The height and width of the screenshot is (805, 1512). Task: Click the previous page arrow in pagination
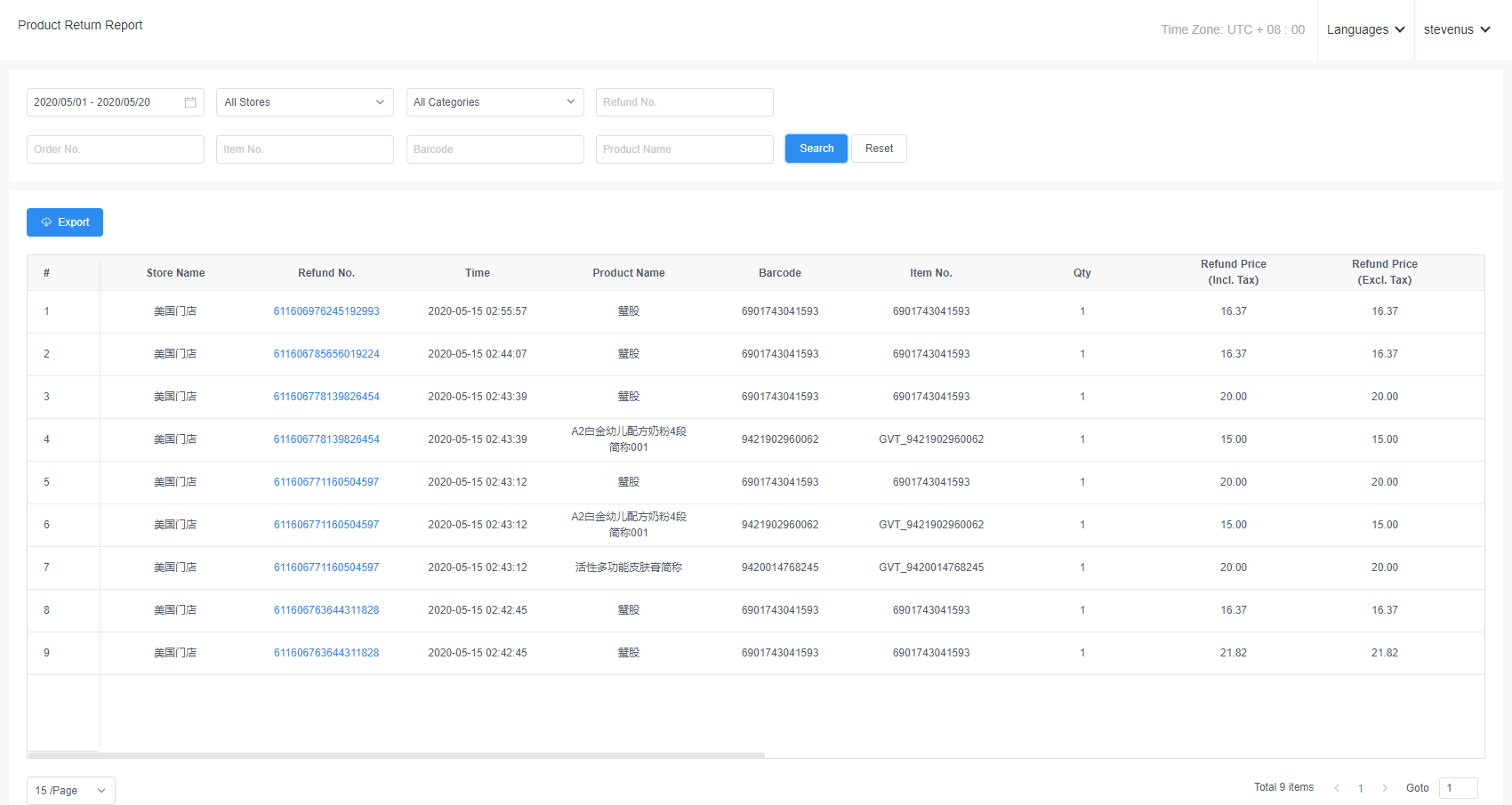click(x=1337, y=788)
